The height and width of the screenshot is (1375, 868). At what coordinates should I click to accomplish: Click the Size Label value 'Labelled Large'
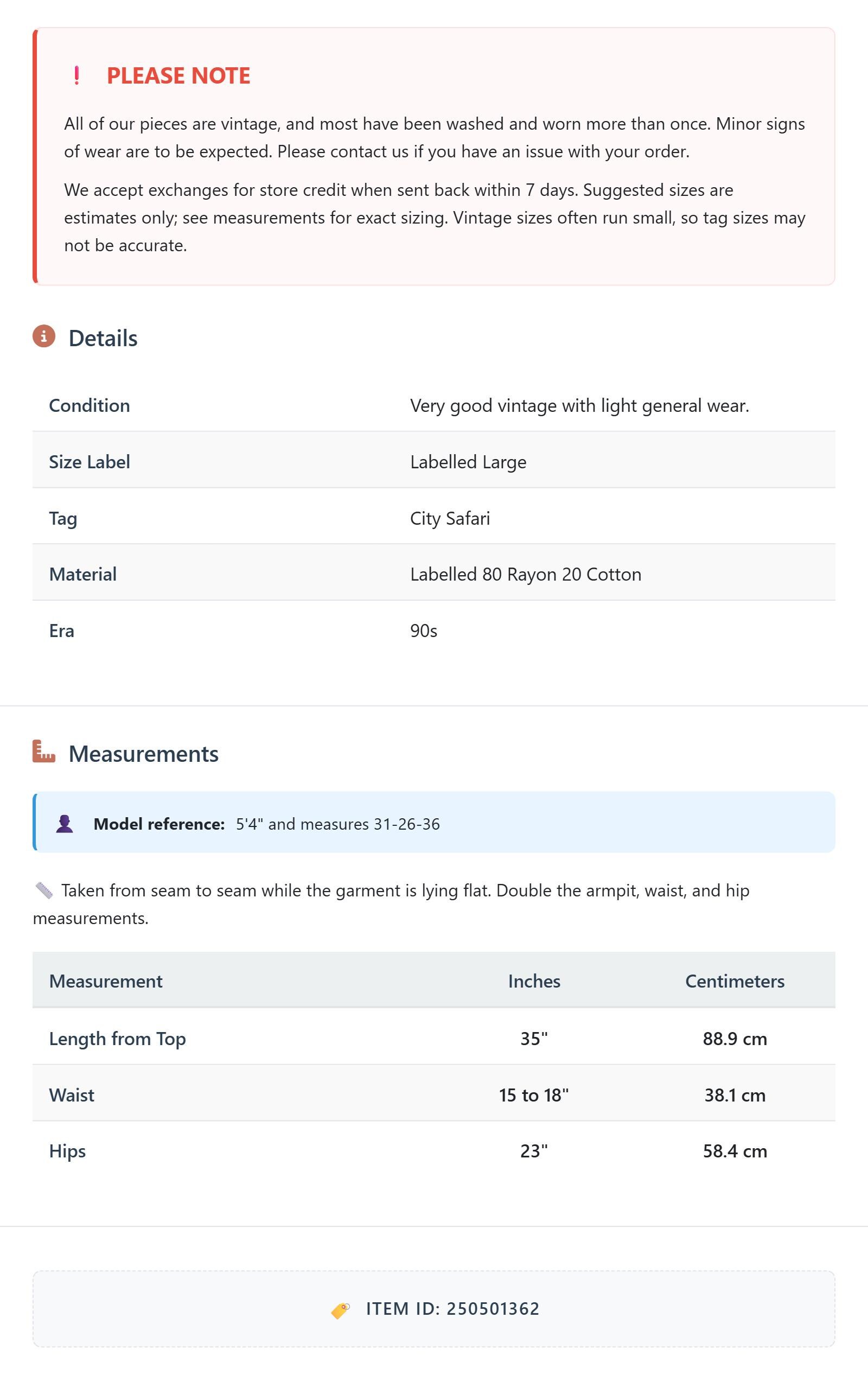(x=468, y=462)
